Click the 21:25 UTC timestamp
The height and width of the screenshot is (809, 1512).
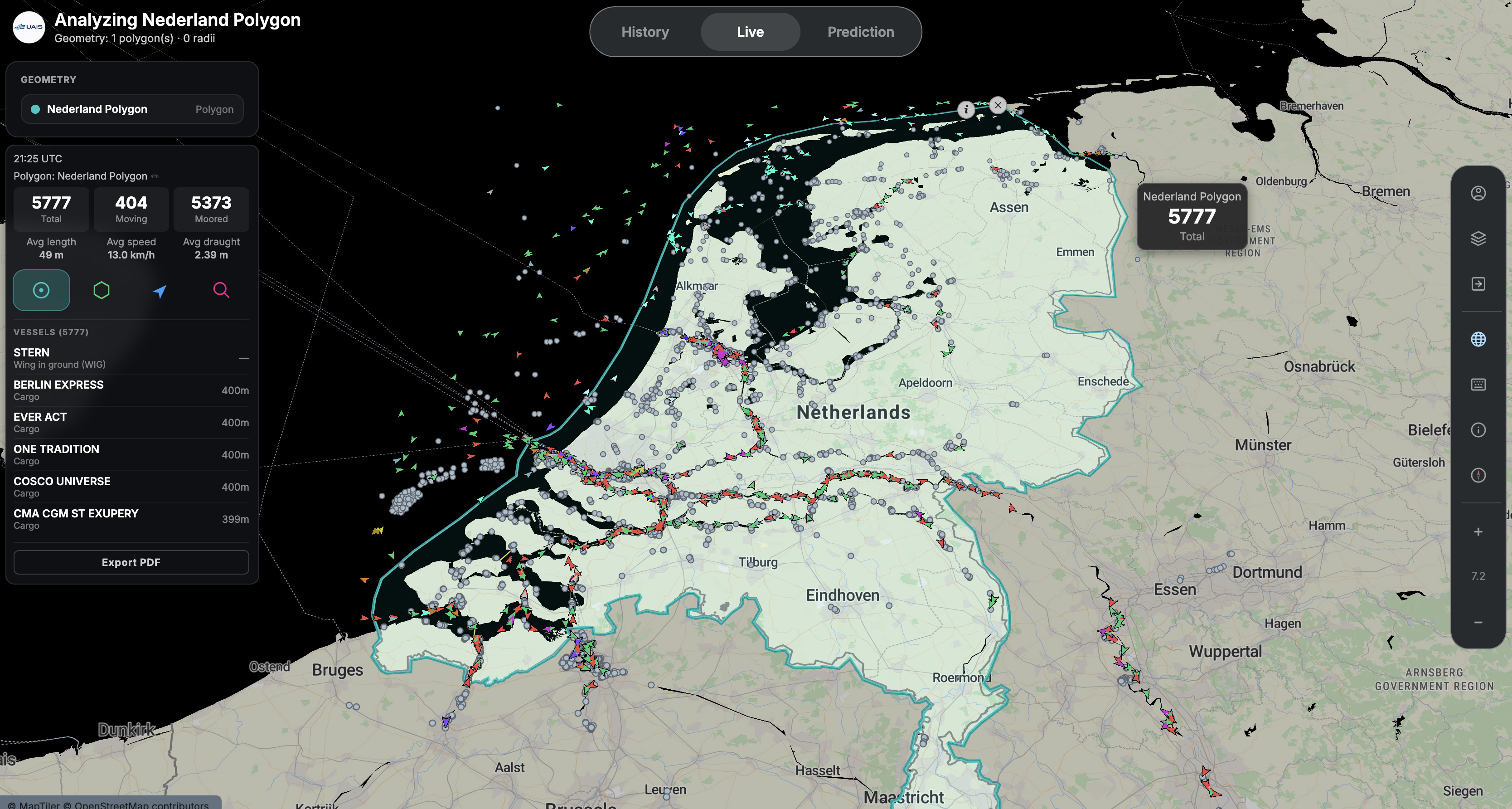pyautogui.click(x=38, y=159)
